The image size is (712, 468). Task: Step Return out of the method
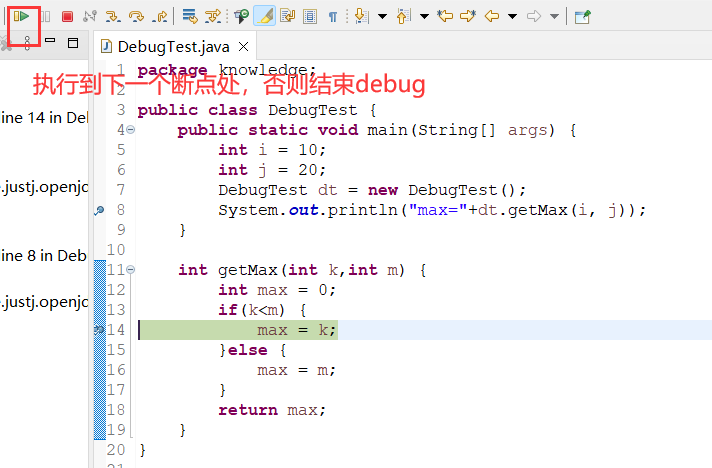[160, 17]
